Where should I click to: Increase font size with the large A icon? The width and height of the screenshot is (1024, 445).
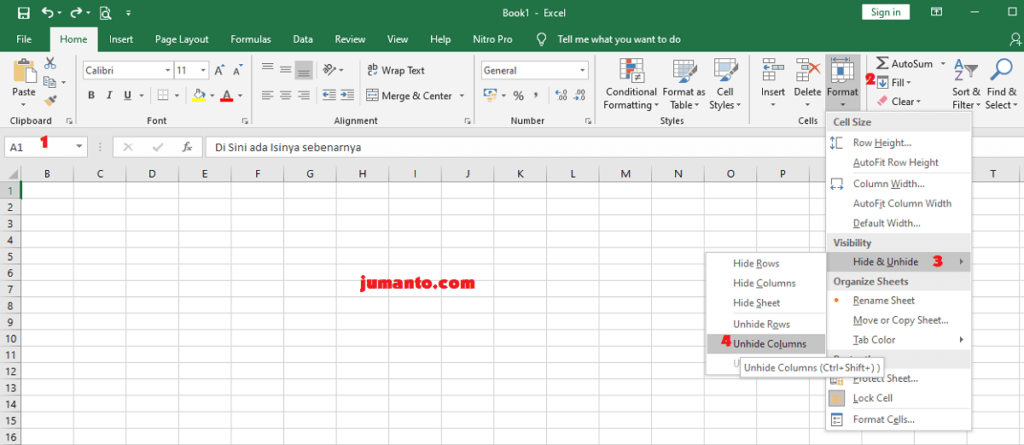220,70
